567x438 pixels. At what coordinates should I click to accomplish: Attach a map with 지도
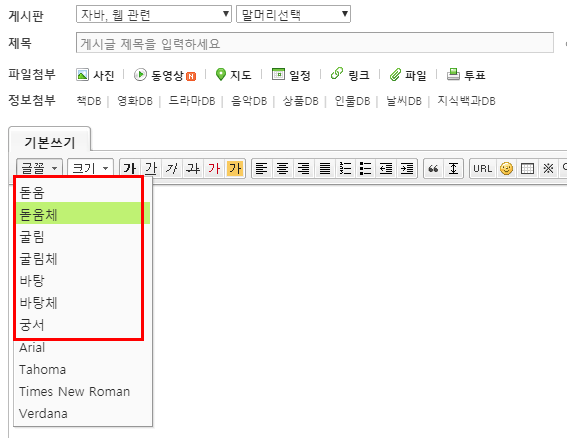[x=233, y=75]
